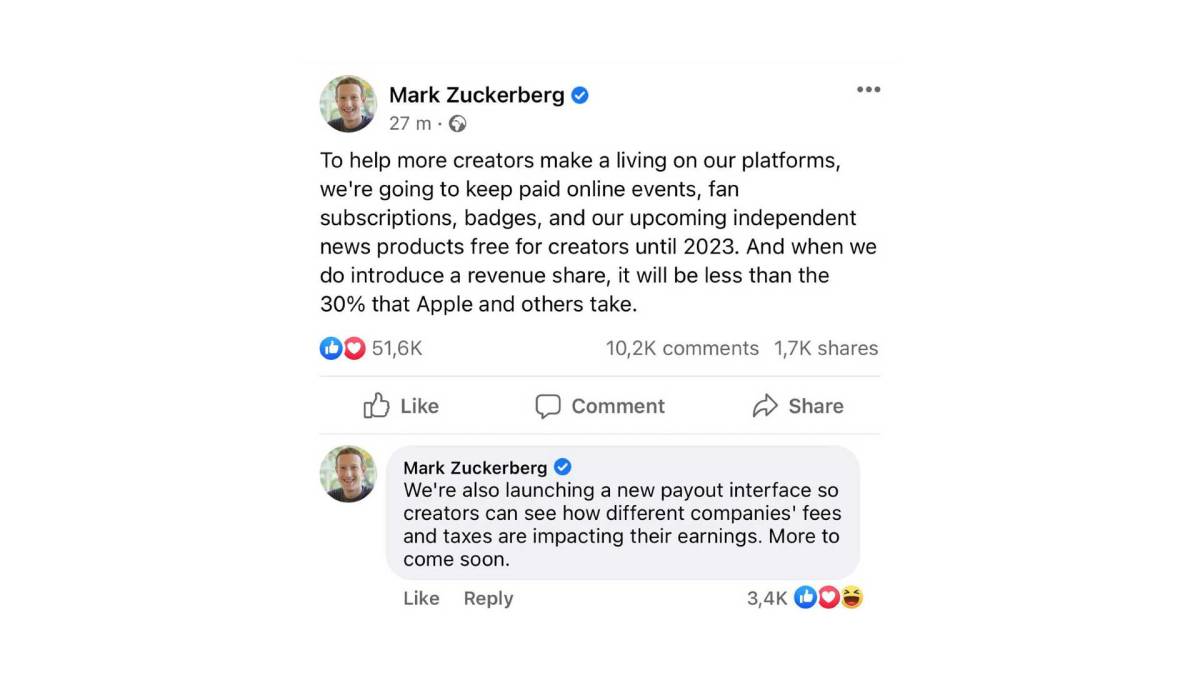Click the commenter's profile picture
This screenshot has width=1200, height=675.
click(347, 474)
